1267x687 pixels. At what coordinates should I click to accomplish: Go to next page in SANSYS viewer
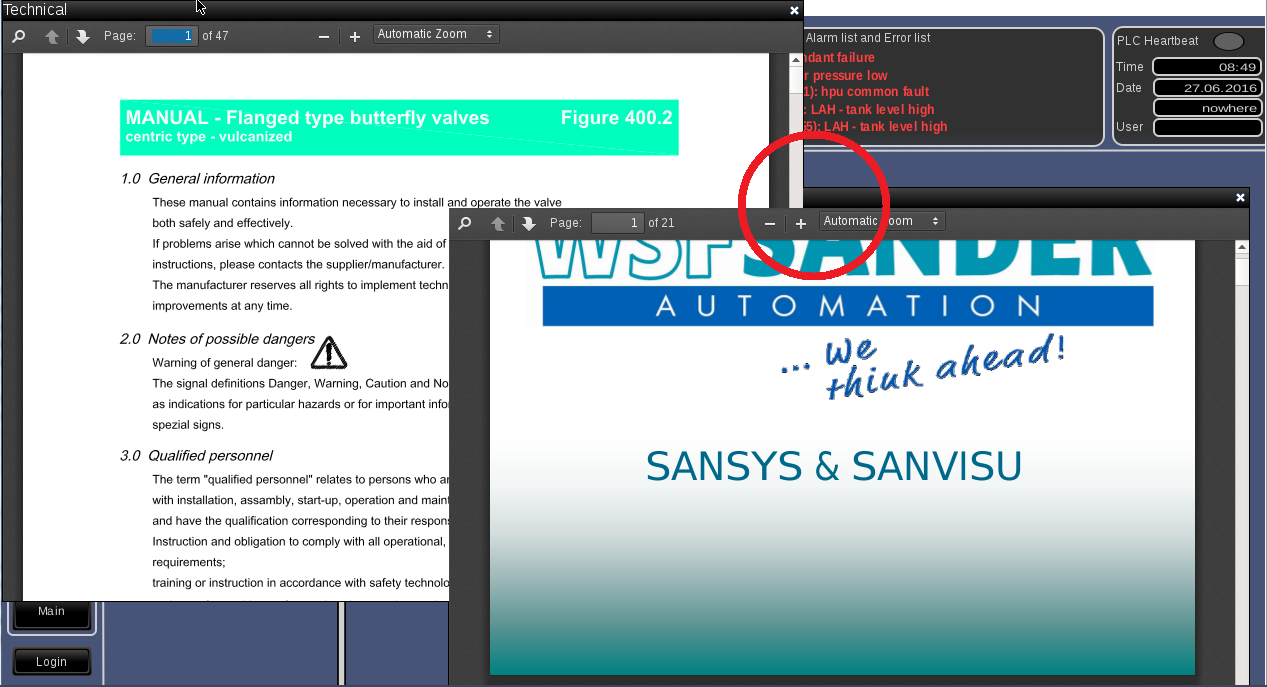tap(528, 223)
